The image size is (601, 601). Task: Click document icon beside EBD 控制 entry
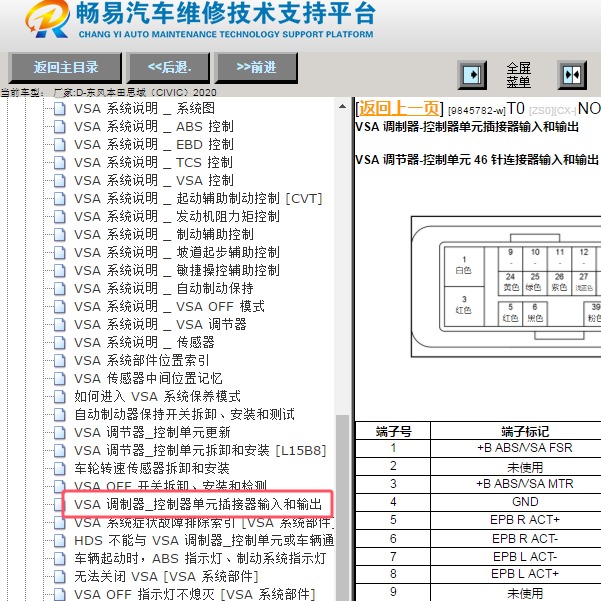(59, 145)
